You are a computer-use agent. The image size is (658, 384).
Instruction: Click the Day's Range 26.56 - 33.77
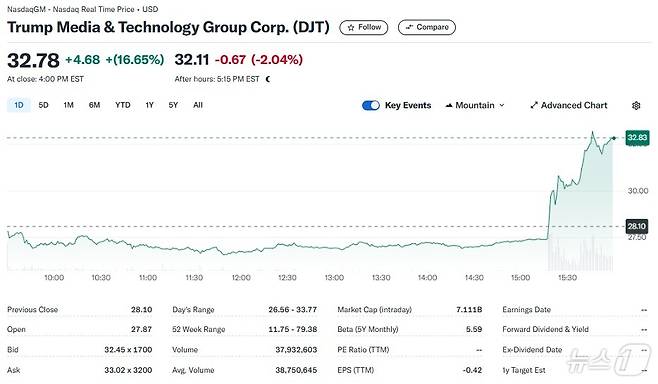(292, 310)
